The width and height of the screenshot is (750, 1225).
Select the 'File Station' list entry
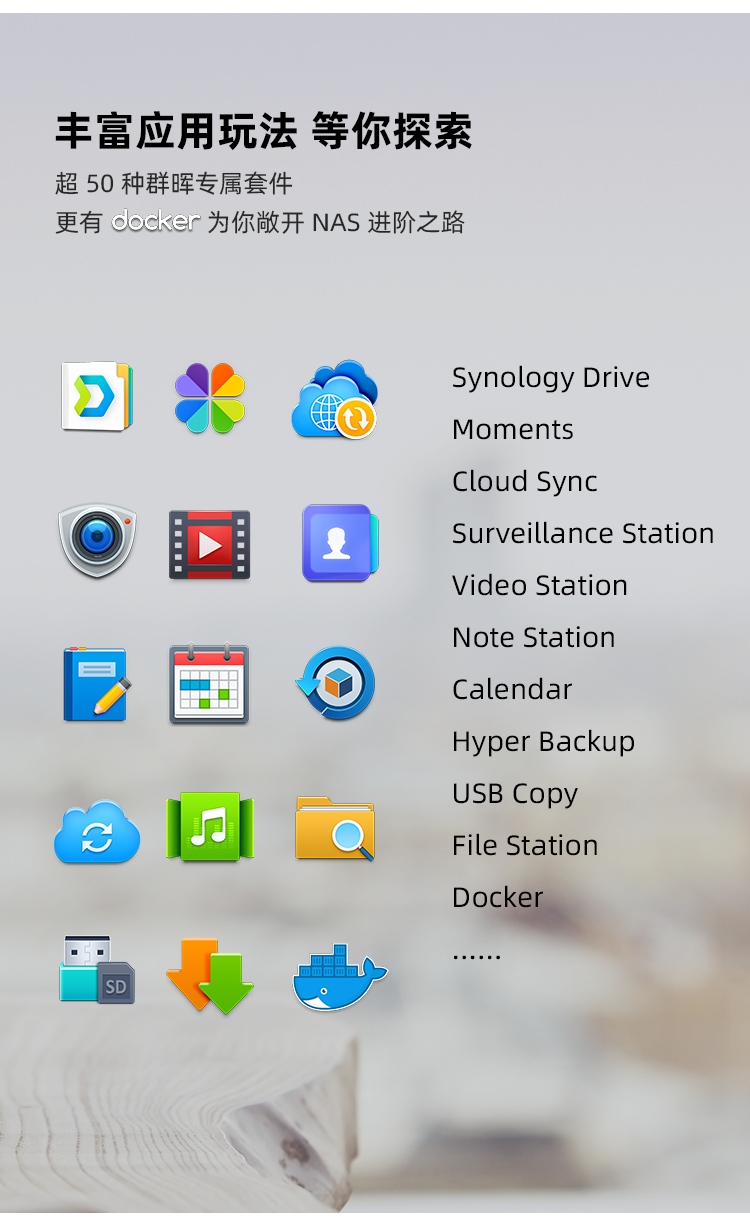pyautogui.click(x=525, y=845)
